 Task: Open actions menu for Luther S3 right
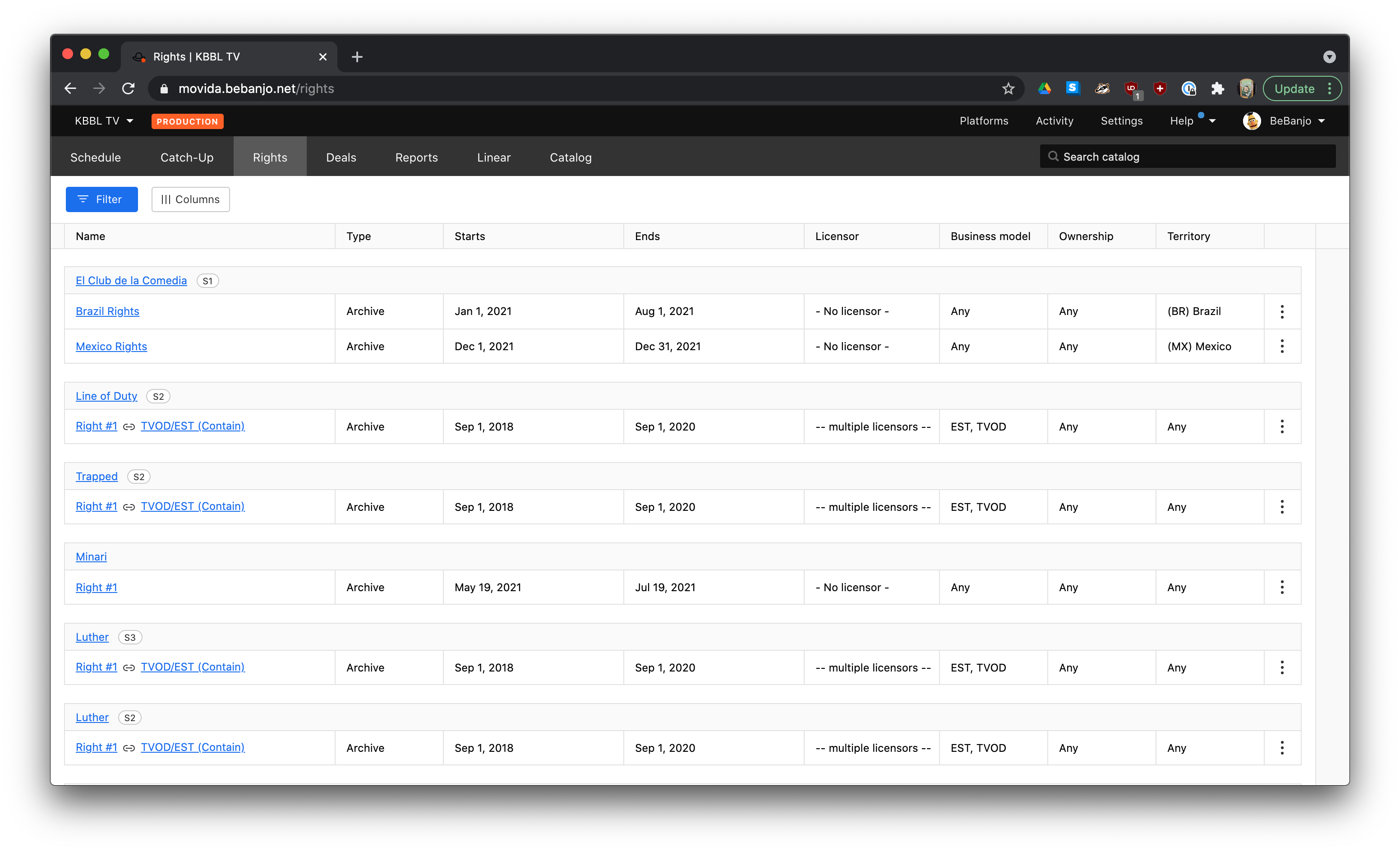[x=1282, y=668]
